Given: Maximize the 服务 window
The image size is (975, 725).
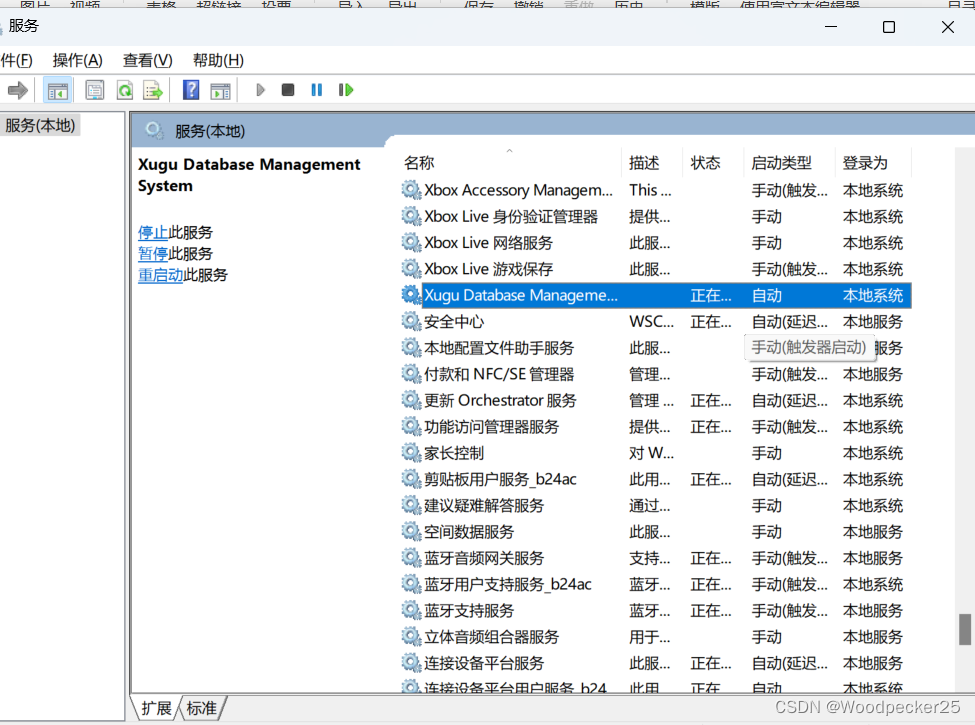Looking at the screenshot, I should click(889, 27).
